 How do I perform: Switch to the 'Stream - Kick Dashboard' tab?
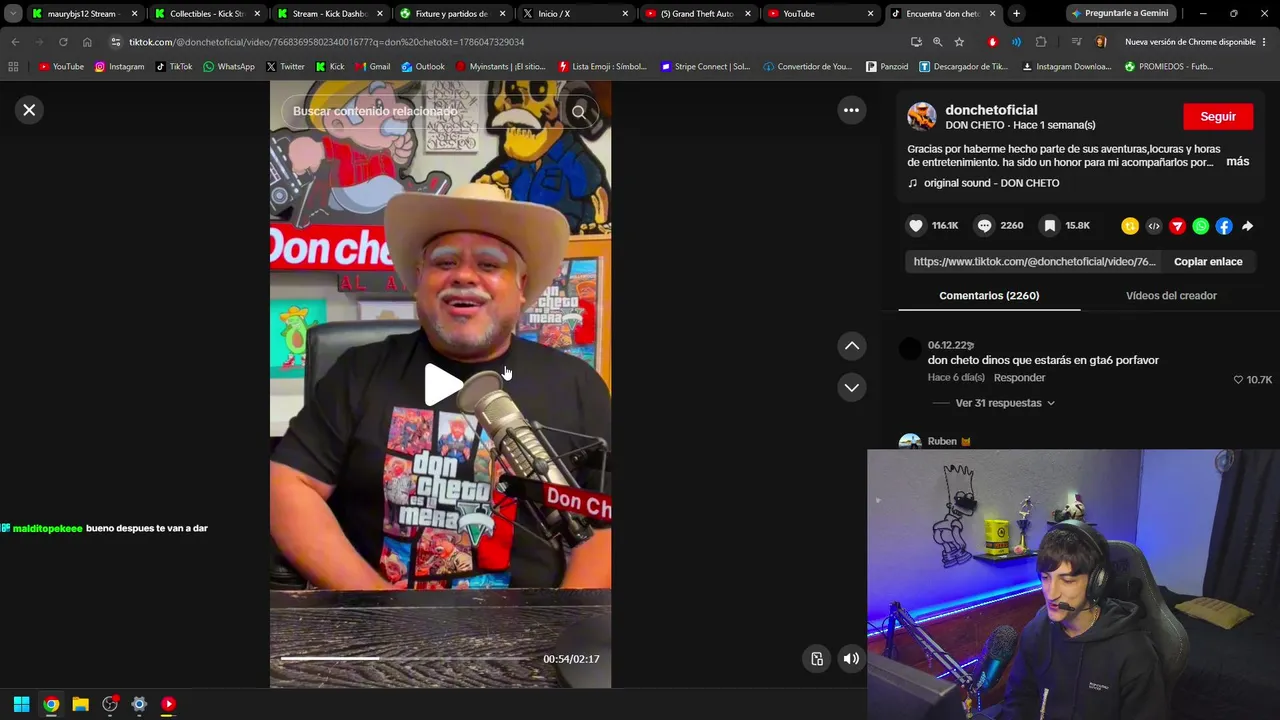point(329,14)
